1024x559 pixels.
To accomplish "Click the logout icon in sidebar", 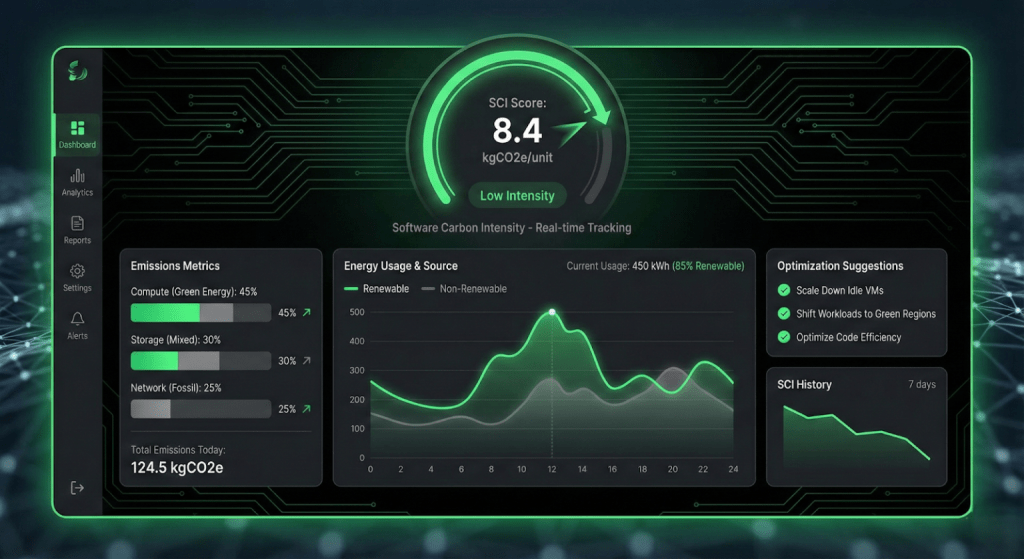I will [x=77, y=488].
